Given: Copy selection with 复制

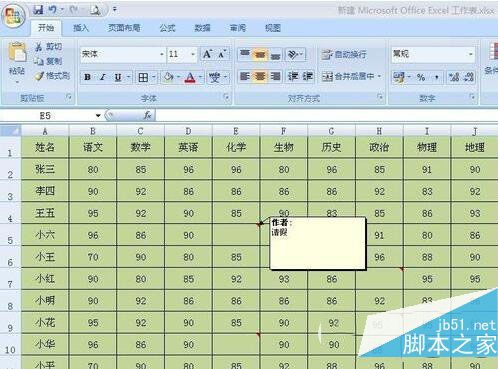Looking at the screenshot, I should tap(49, 61).
